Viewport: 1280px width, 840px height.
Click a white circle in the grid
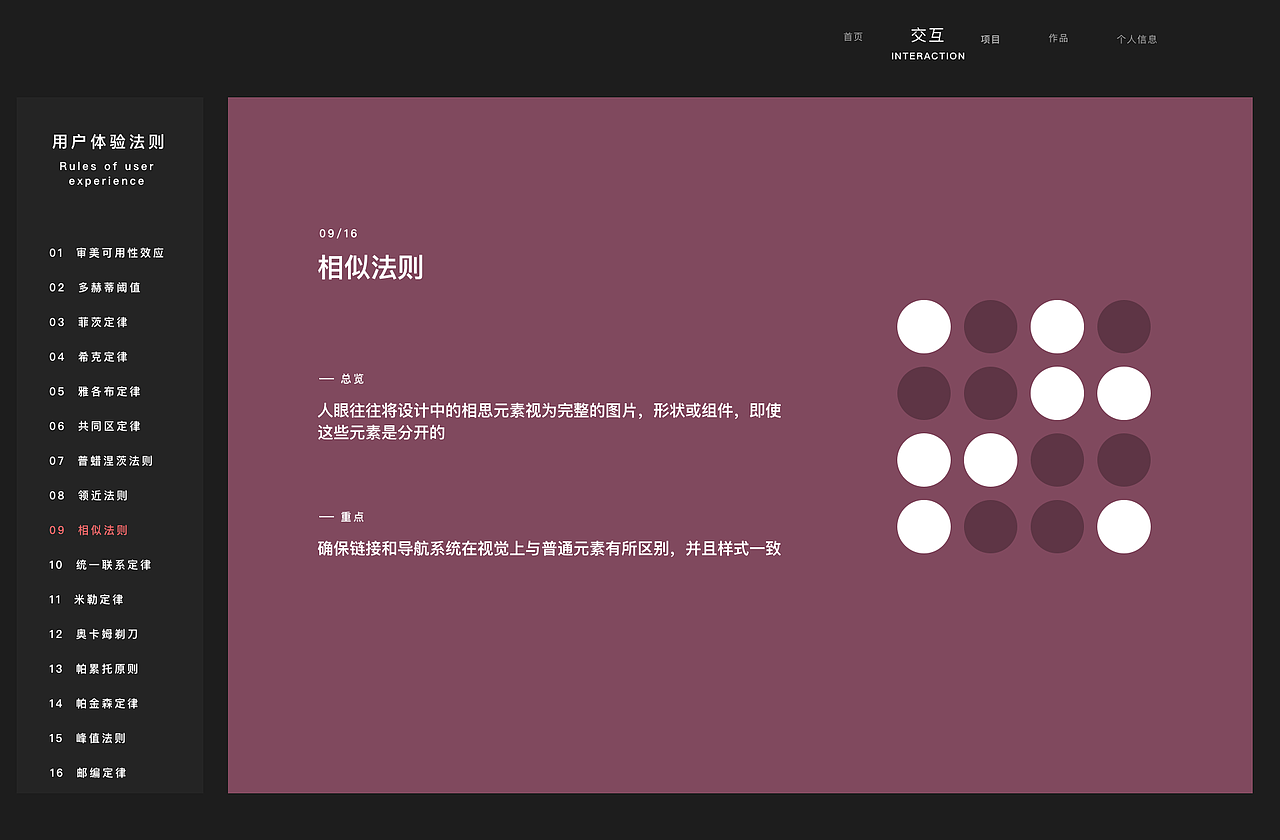923,326
